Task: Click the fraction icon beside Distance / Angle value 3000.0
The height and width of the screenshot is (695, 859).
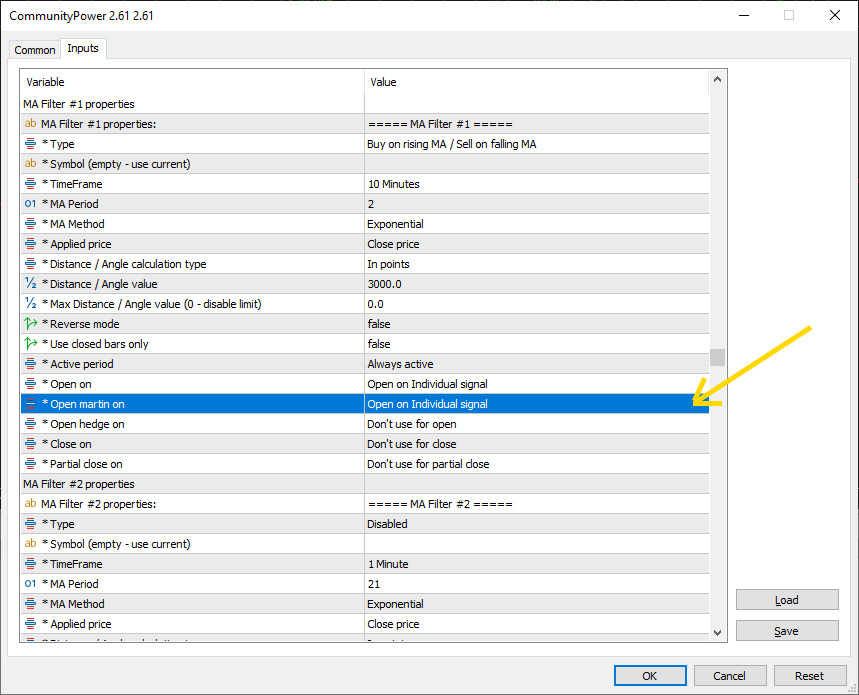Action: [31, 284]
